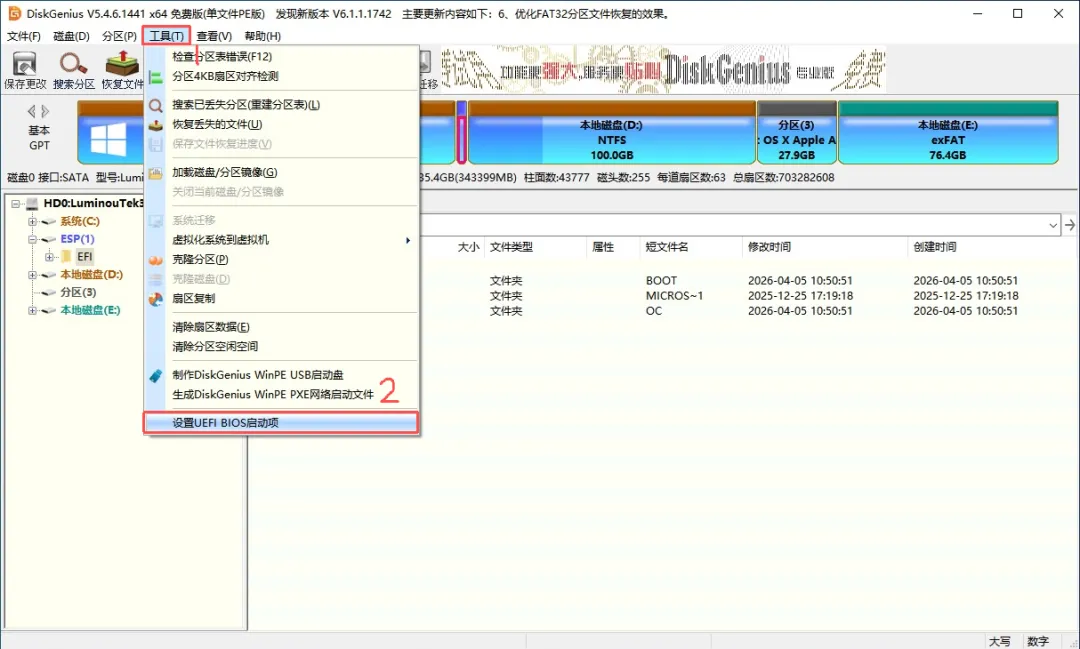Open the 查看(V) menu
The width and height of the screenshot is (1080, 649).
click(214, 36)
